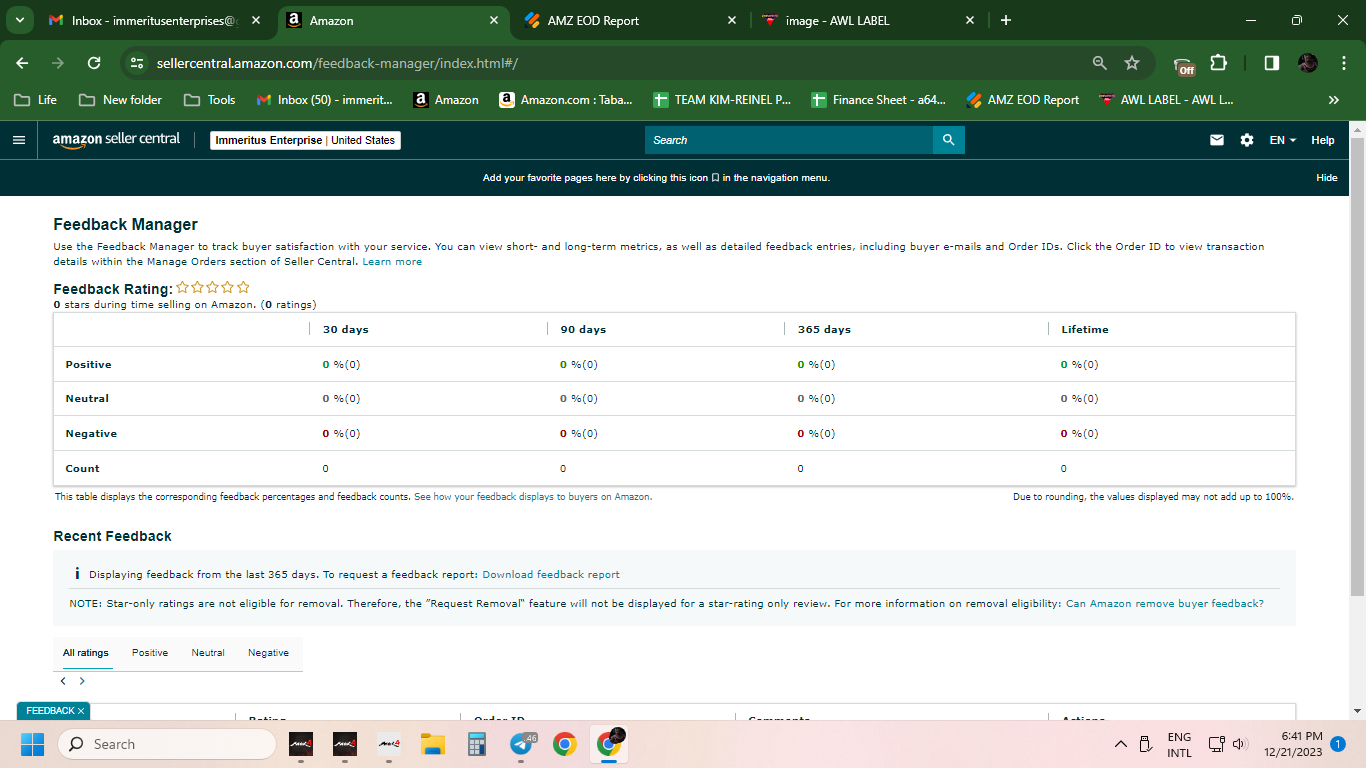Open the Help link in the header
This screenshot has width=1366, height=768.
point(1323,140)
